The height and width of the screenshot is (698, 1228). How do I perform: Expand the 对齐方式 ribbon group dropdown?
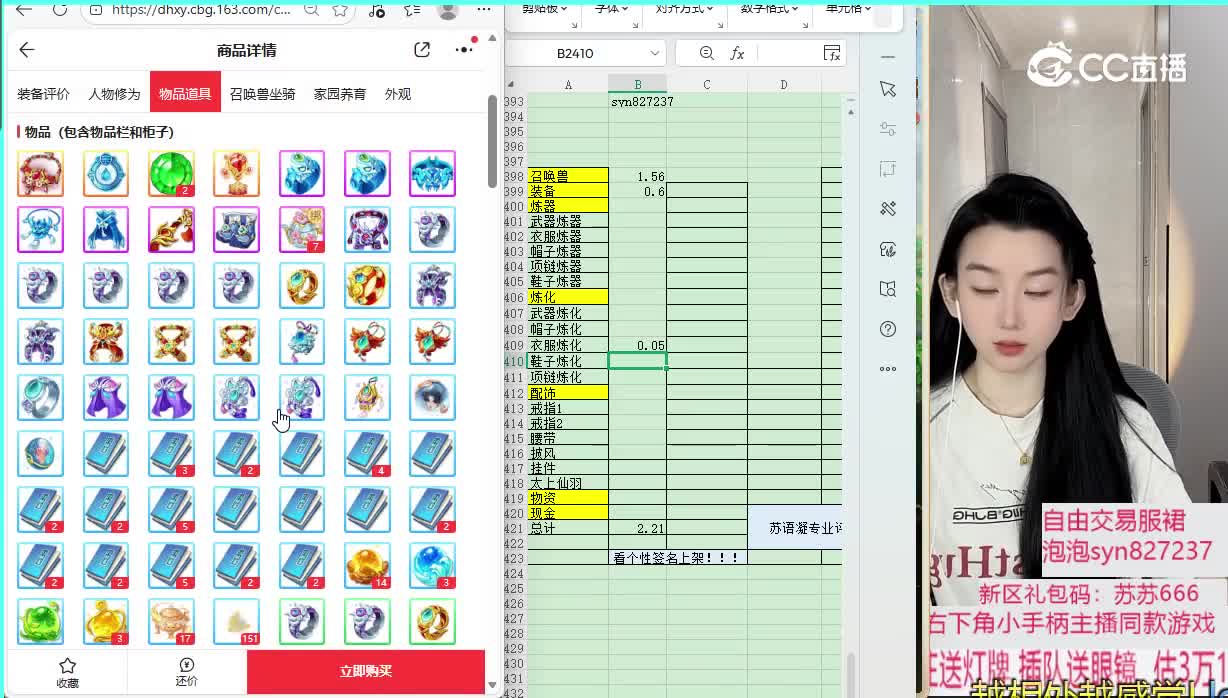685,8
